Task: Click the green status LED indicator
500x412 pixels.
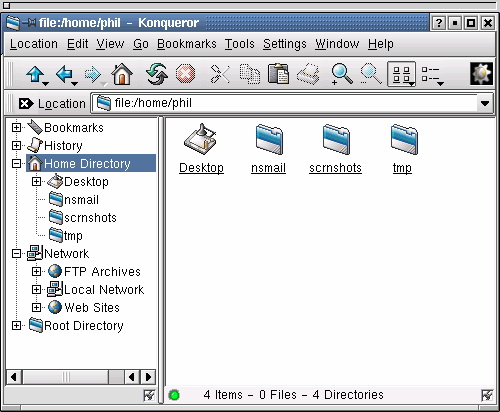Action: pos(174,395)
